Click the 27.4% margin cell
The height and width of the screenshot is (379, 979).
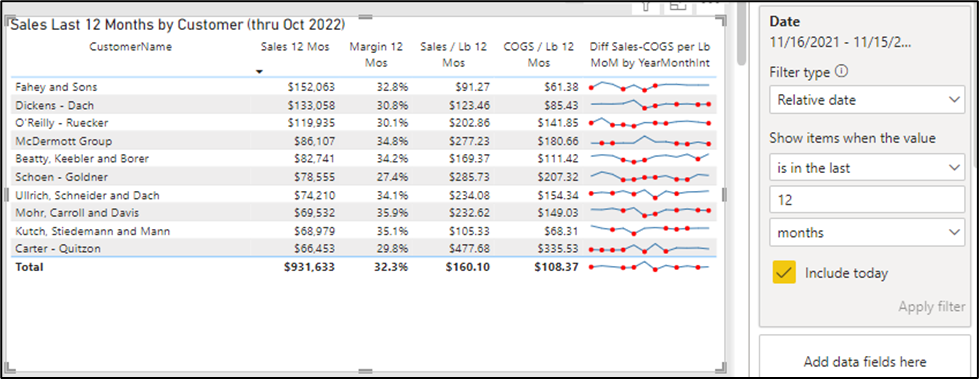392,177
